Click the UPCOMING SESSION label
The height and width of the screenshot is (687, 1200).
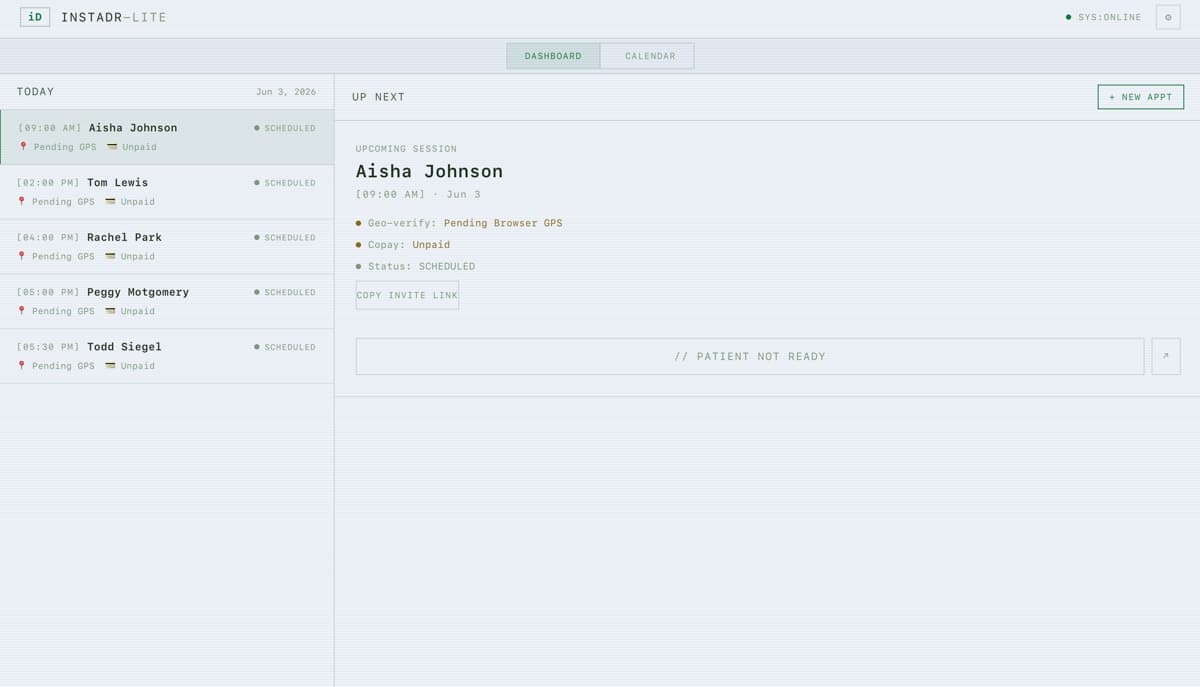click(406, 149)
